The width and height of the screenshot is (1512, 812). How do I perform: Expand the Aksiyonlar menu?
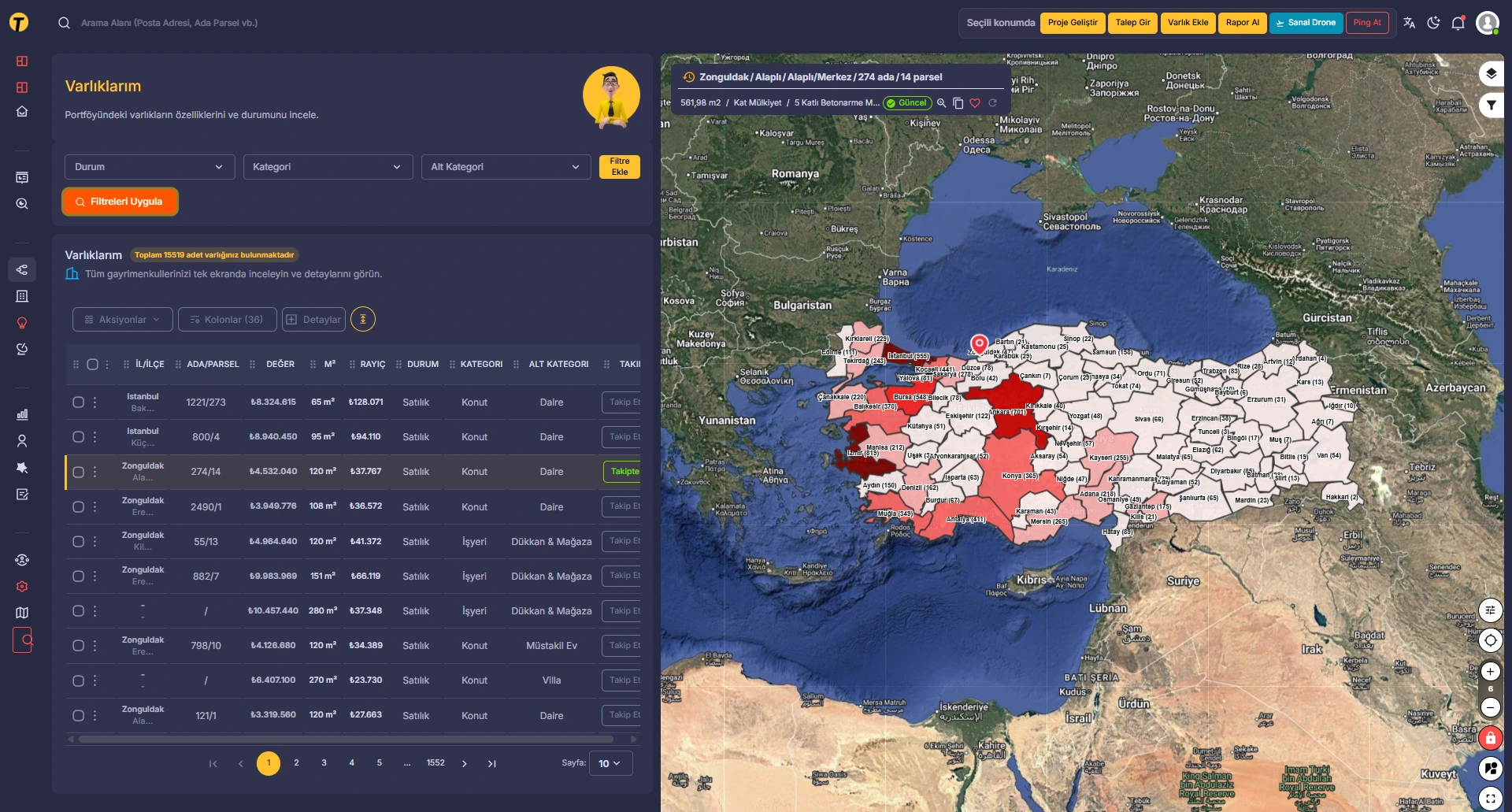tap(123, 319)
